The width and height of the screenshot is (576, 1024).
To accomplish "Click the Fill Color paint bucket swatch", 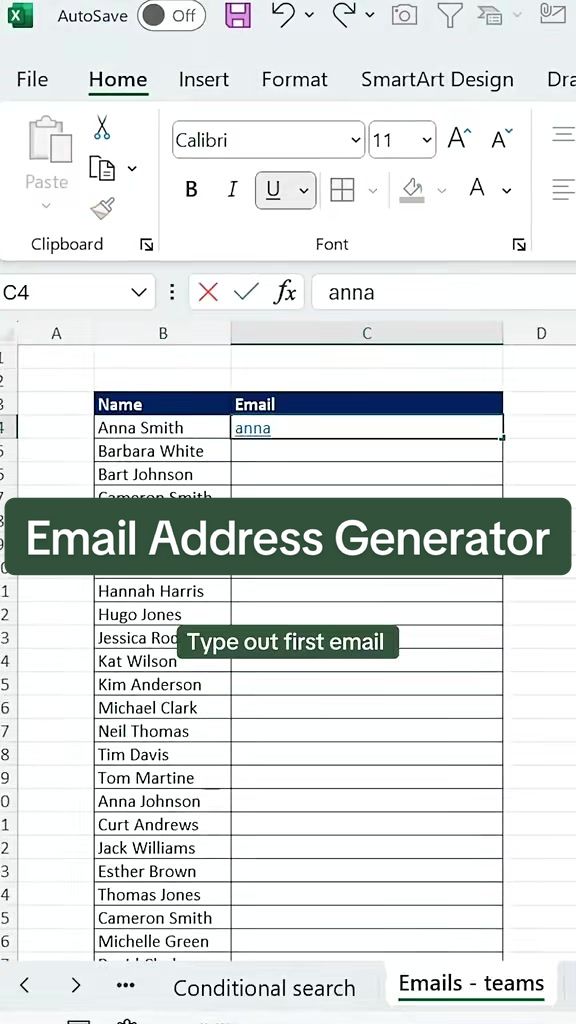I will 411,191.
